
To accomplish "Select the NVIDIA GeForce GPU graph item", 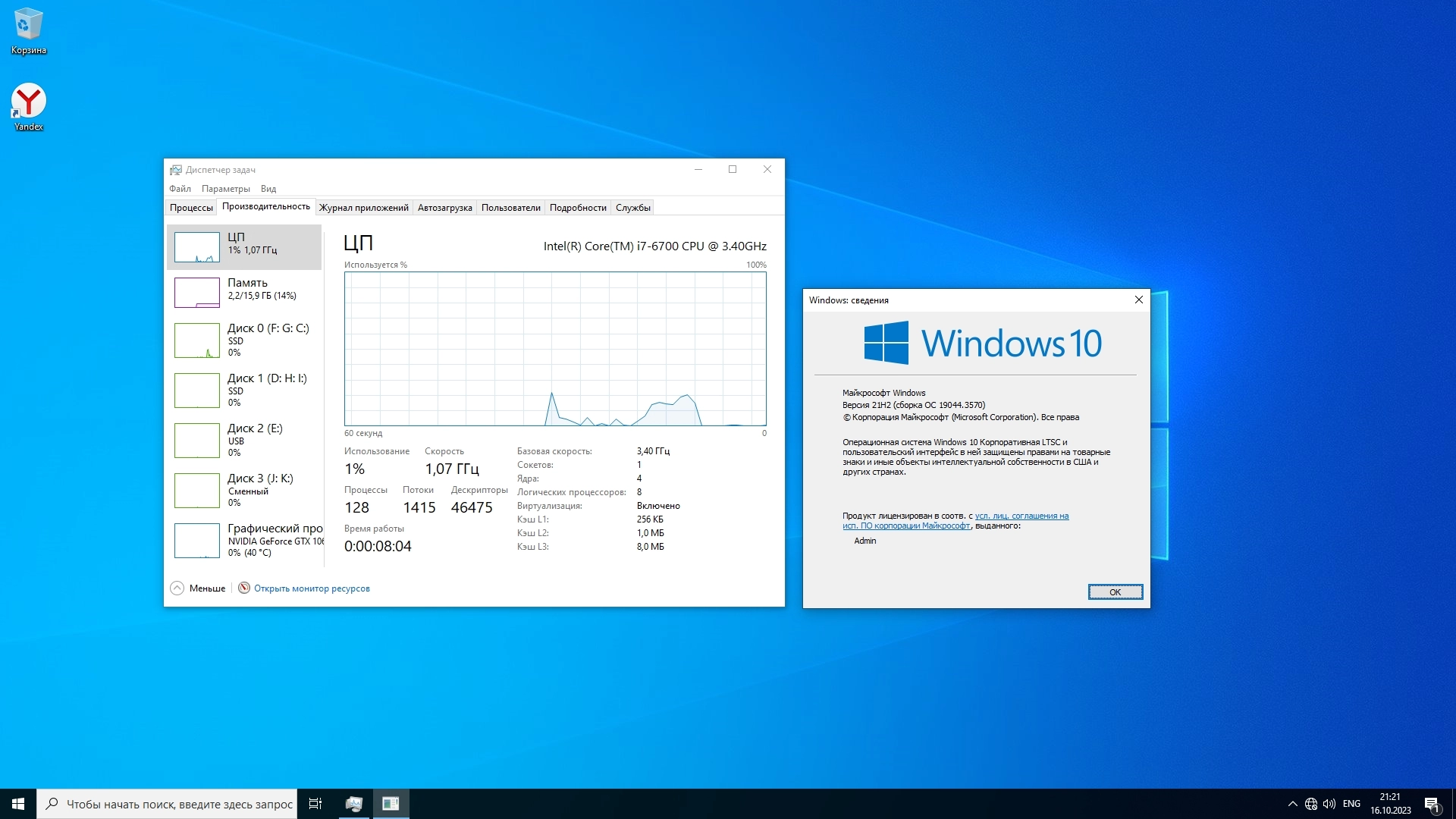I will tap(244, 541).
